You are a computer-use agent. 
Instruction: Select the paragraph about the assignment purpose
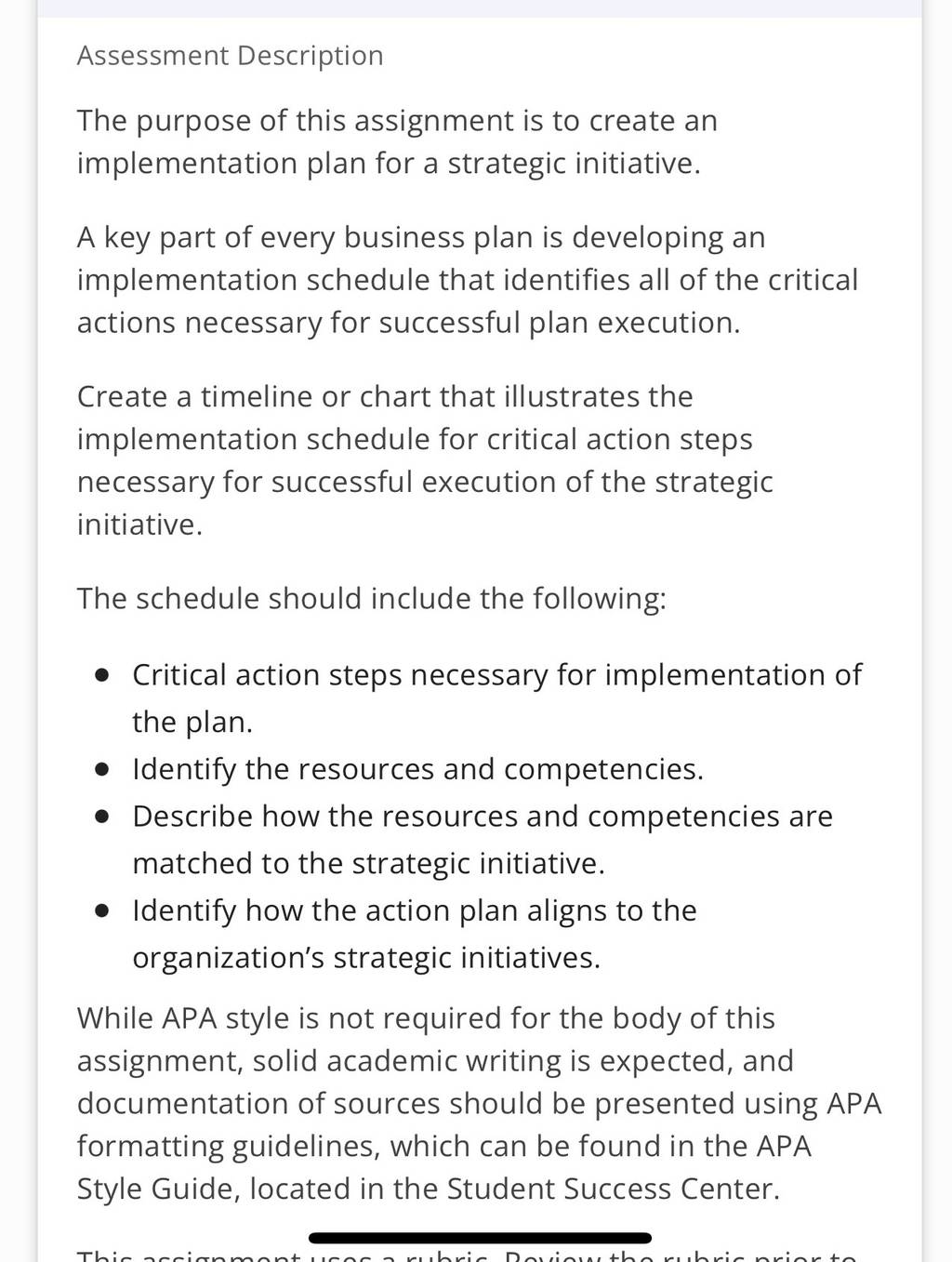[397, 142]
